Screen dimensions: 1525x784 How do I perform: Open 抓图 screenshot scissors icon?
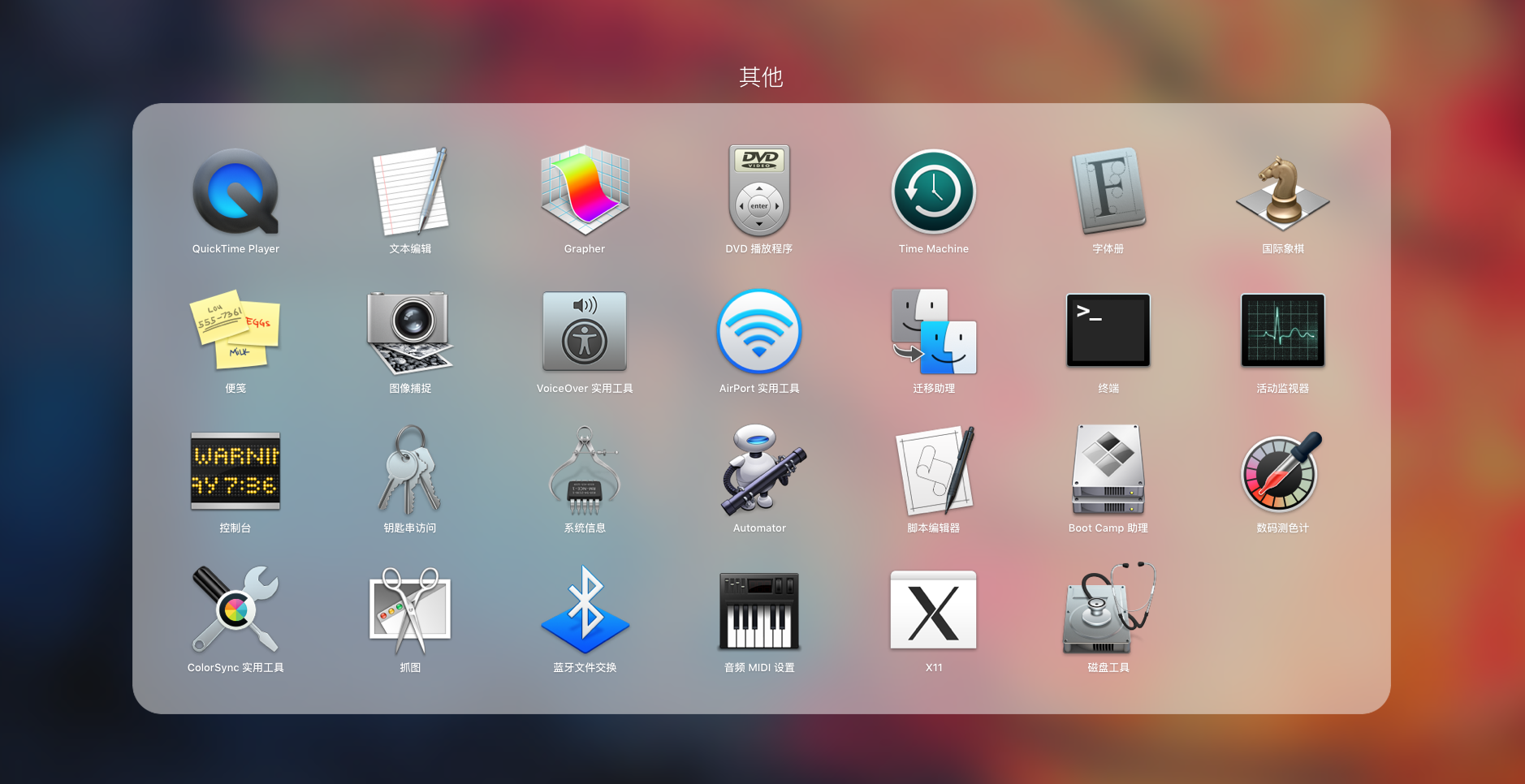pos(410,610)
